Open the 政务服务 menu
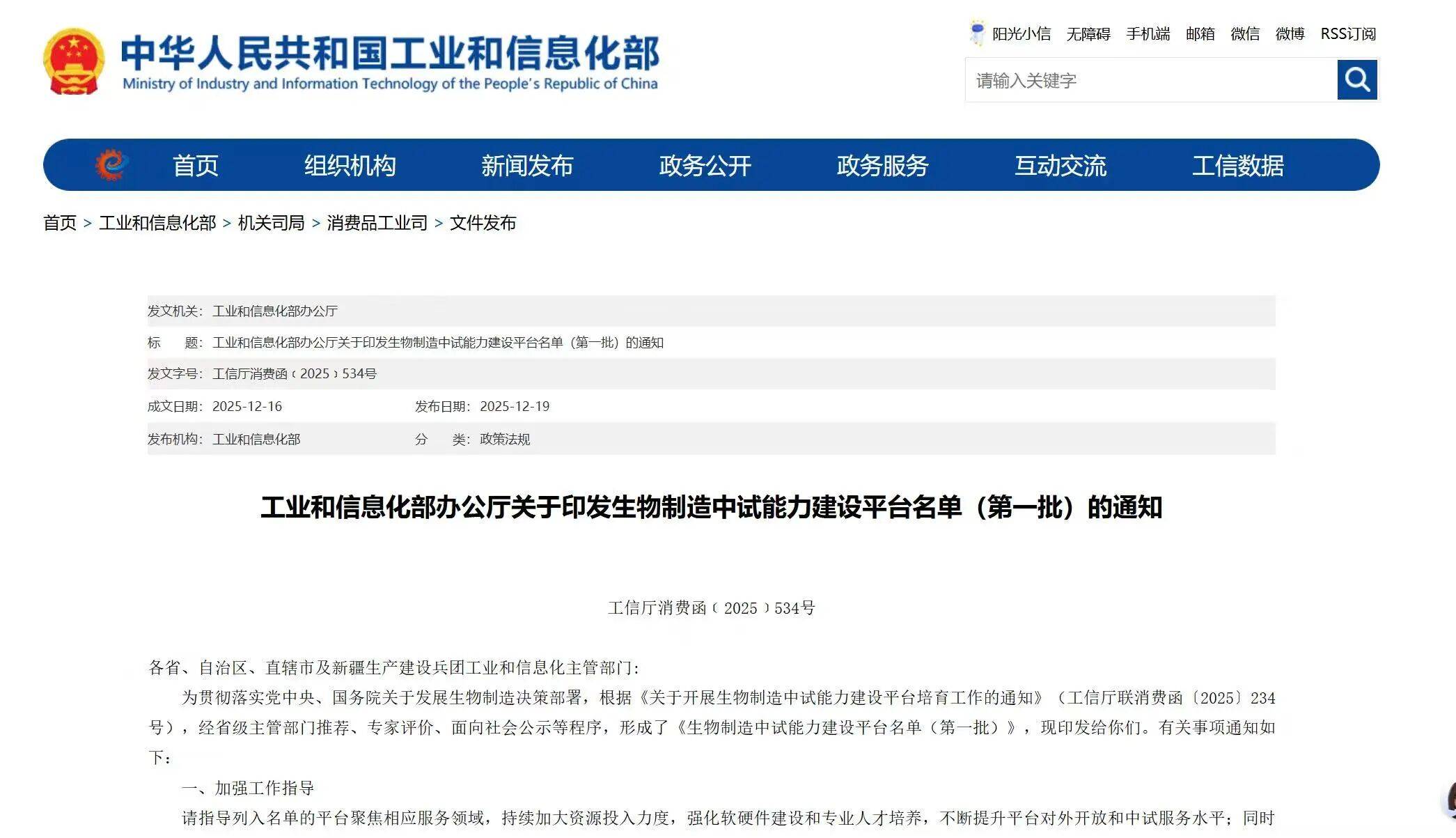This screenshot has width=1456, height=838. (882, 166)
